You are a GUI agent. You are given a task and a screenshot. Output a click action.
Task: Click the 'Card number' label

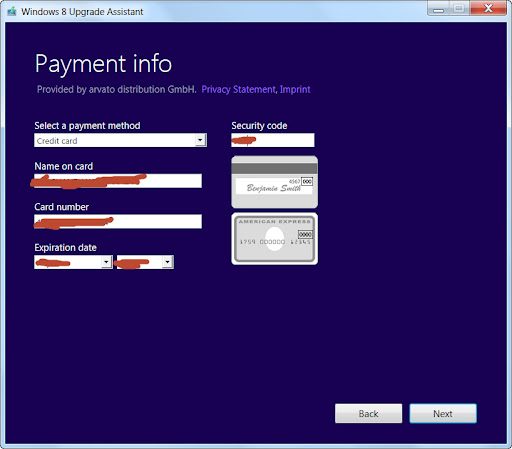coord(62,207)
